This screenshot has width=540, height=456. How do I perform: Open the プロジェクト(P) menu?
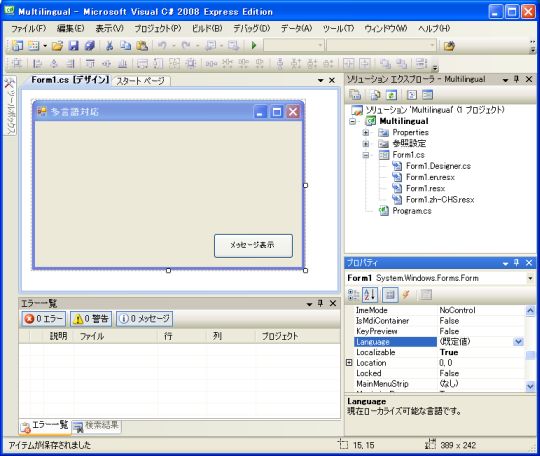coord(158,29)
